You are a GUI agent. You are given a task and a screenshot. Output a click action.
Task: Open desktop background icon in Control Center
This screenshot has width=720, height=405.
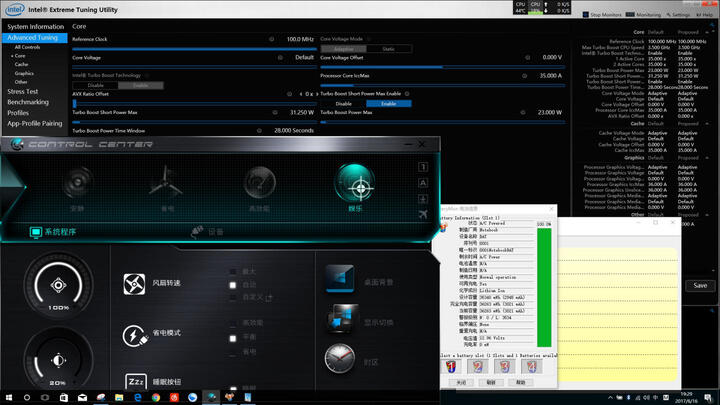[340, 278]
